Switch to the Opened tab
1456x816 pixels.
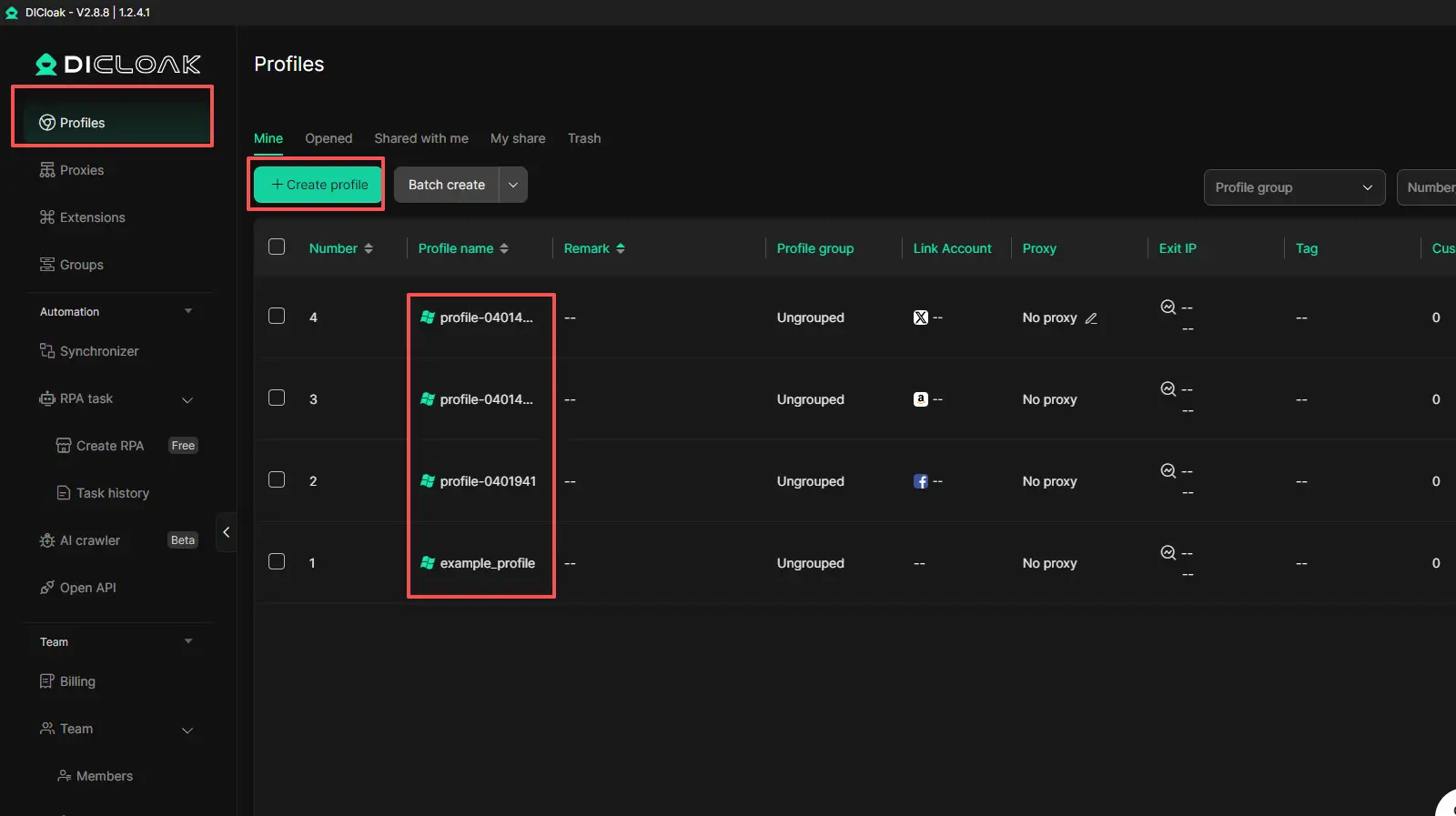(x=329, y=138)
